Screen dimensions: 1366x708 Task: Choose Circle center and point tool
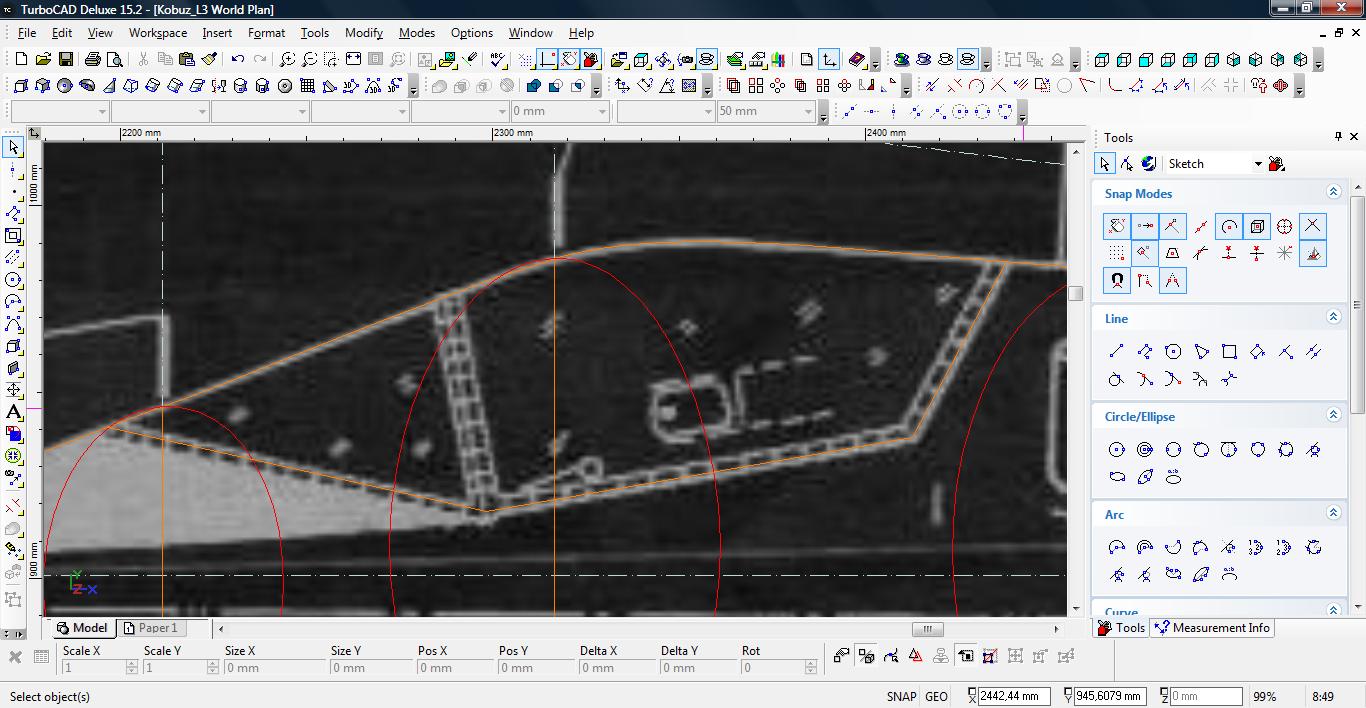[x=1117, y=449]
